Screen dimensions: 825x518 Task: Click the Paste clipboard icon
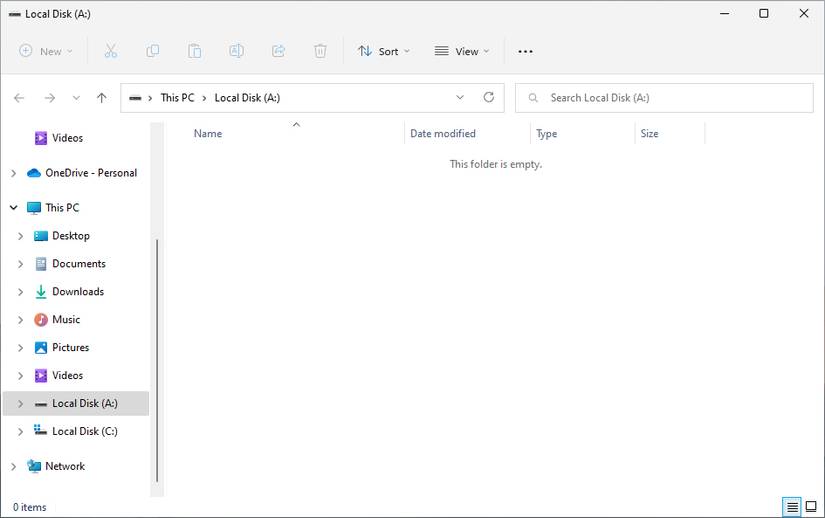coord(195,51)
